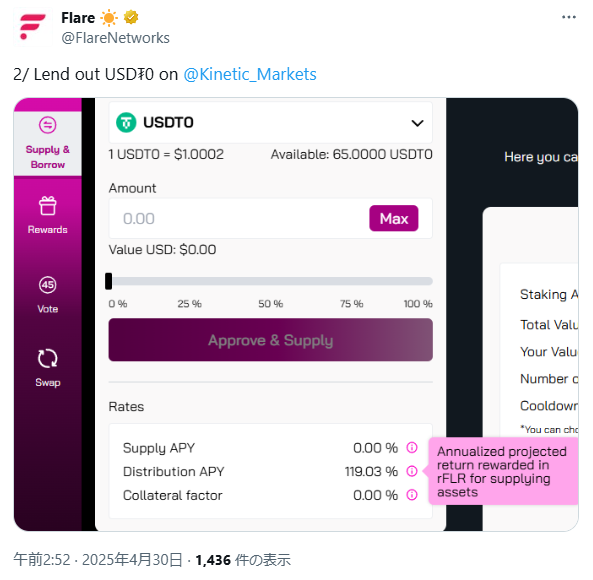Screen dimensions: 593x580
Task: Open Supply & Borrow swap-arrows icon
Action: [48, 125]
